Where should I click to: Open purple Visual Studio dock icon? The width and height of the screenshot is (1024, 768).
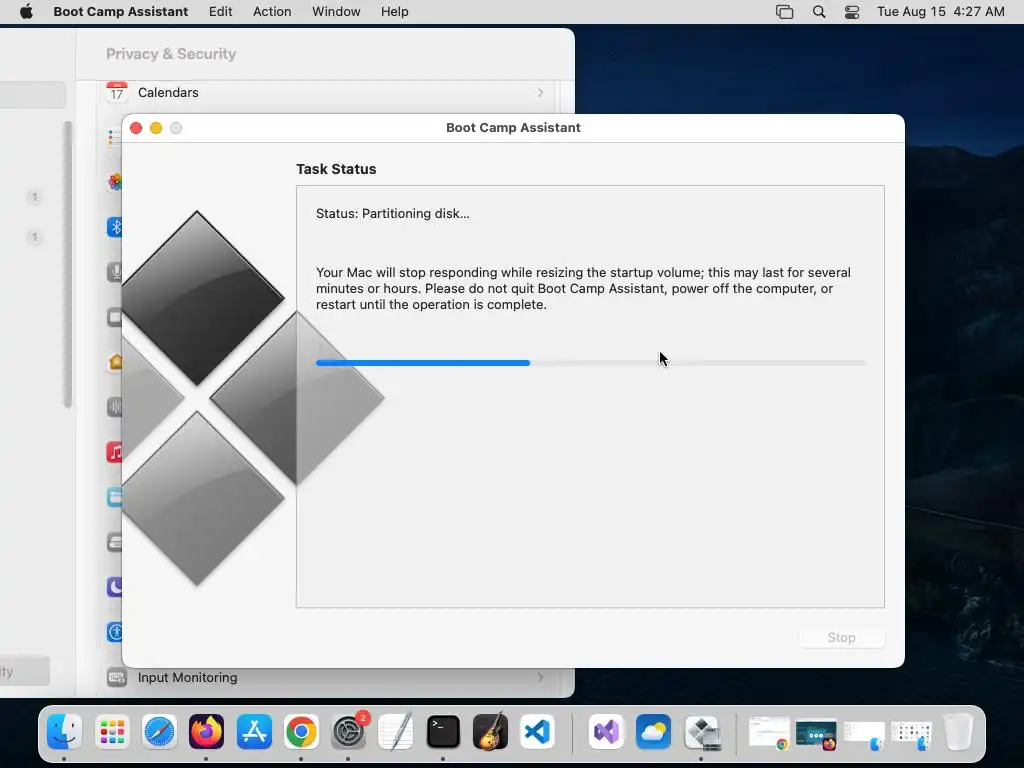click(x=606, y=731)
